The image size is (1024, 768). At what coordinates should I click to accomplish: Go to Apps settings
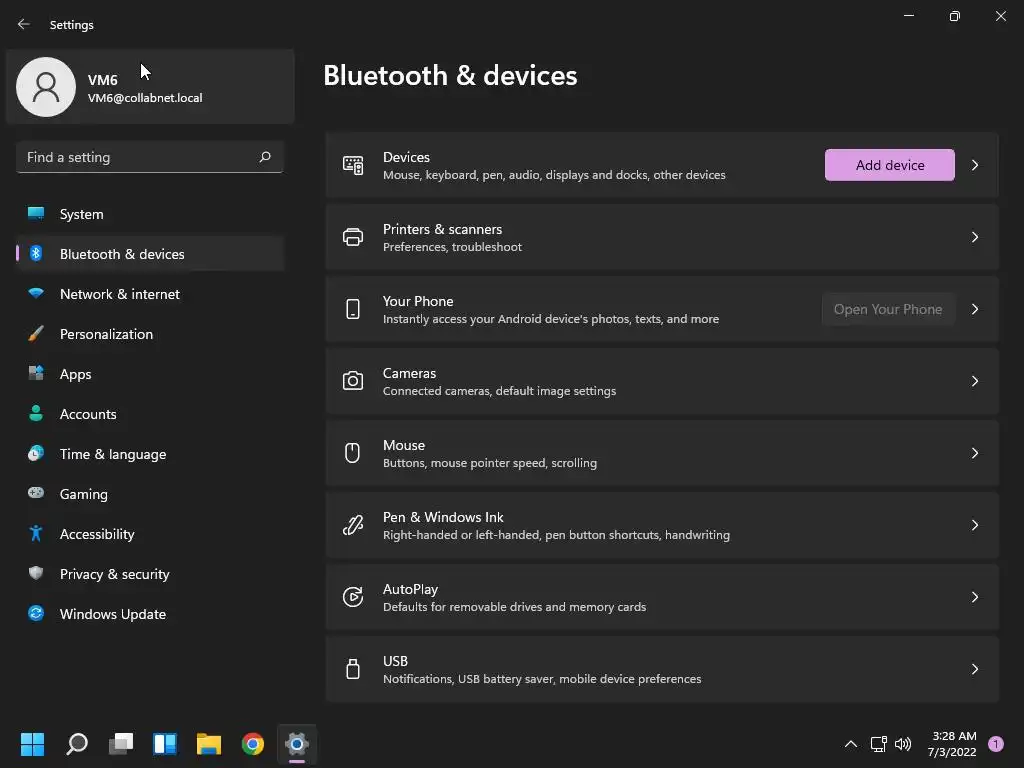[150, 374]
